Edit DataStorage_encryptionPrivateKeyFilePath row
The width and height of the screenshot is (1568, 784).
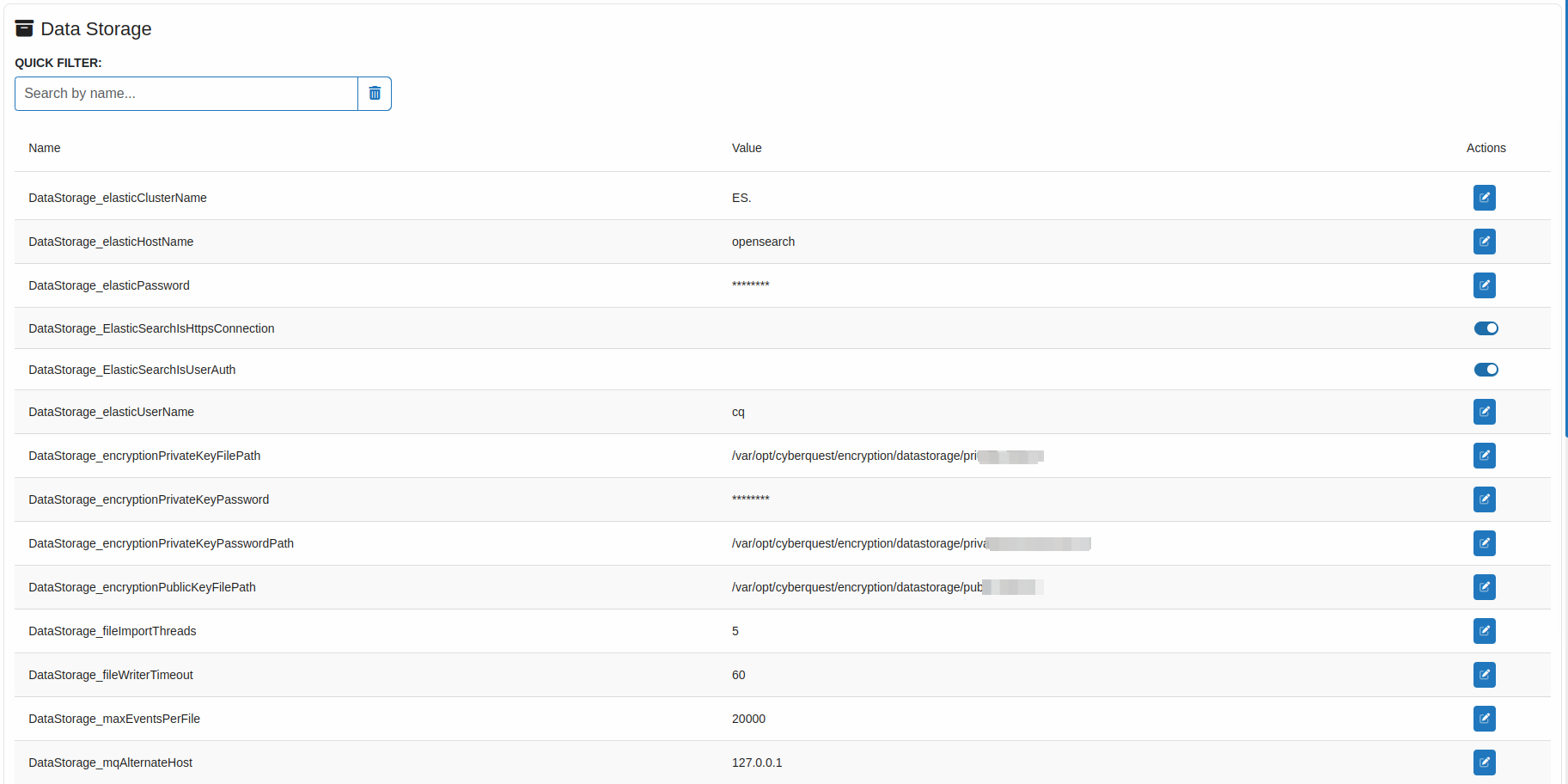coord(1484,456)
